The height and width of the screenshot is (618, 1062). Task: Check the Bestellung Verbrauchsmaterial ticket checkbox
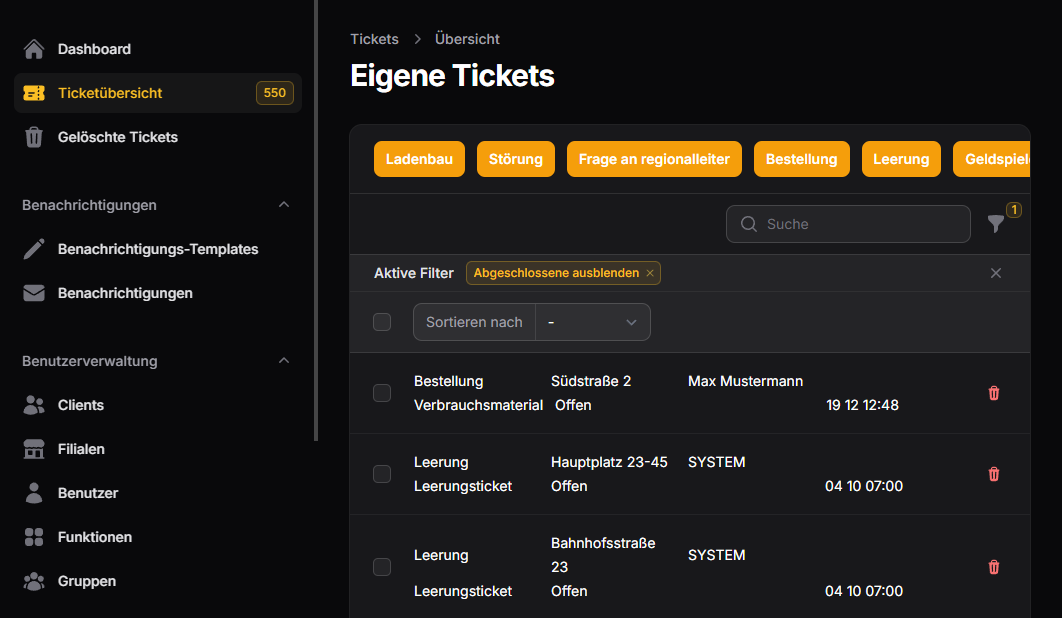pos(382,393)
